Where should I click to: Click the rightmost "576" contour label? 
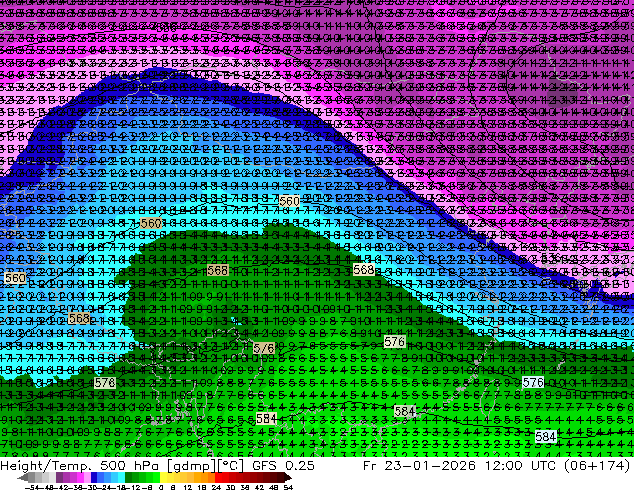coord(533,382)
